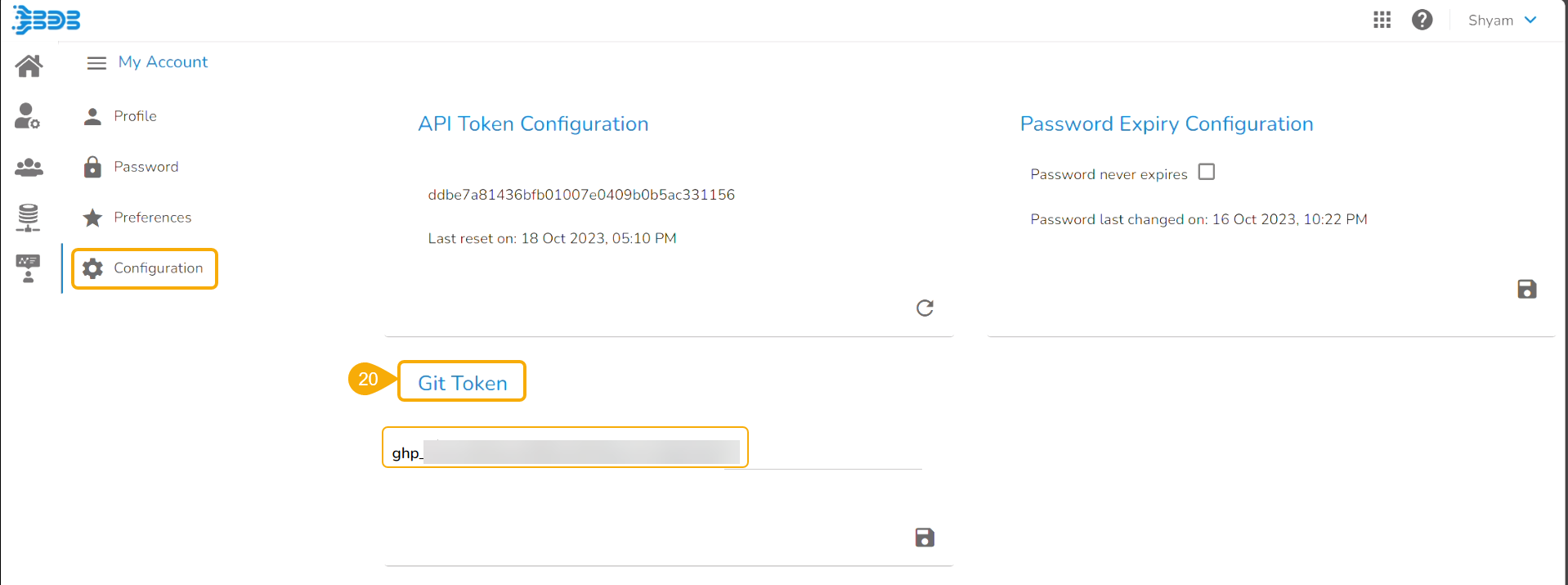Open the apps grid menu icon
The image size is (1568, 585).
[x=1382, y=20]
